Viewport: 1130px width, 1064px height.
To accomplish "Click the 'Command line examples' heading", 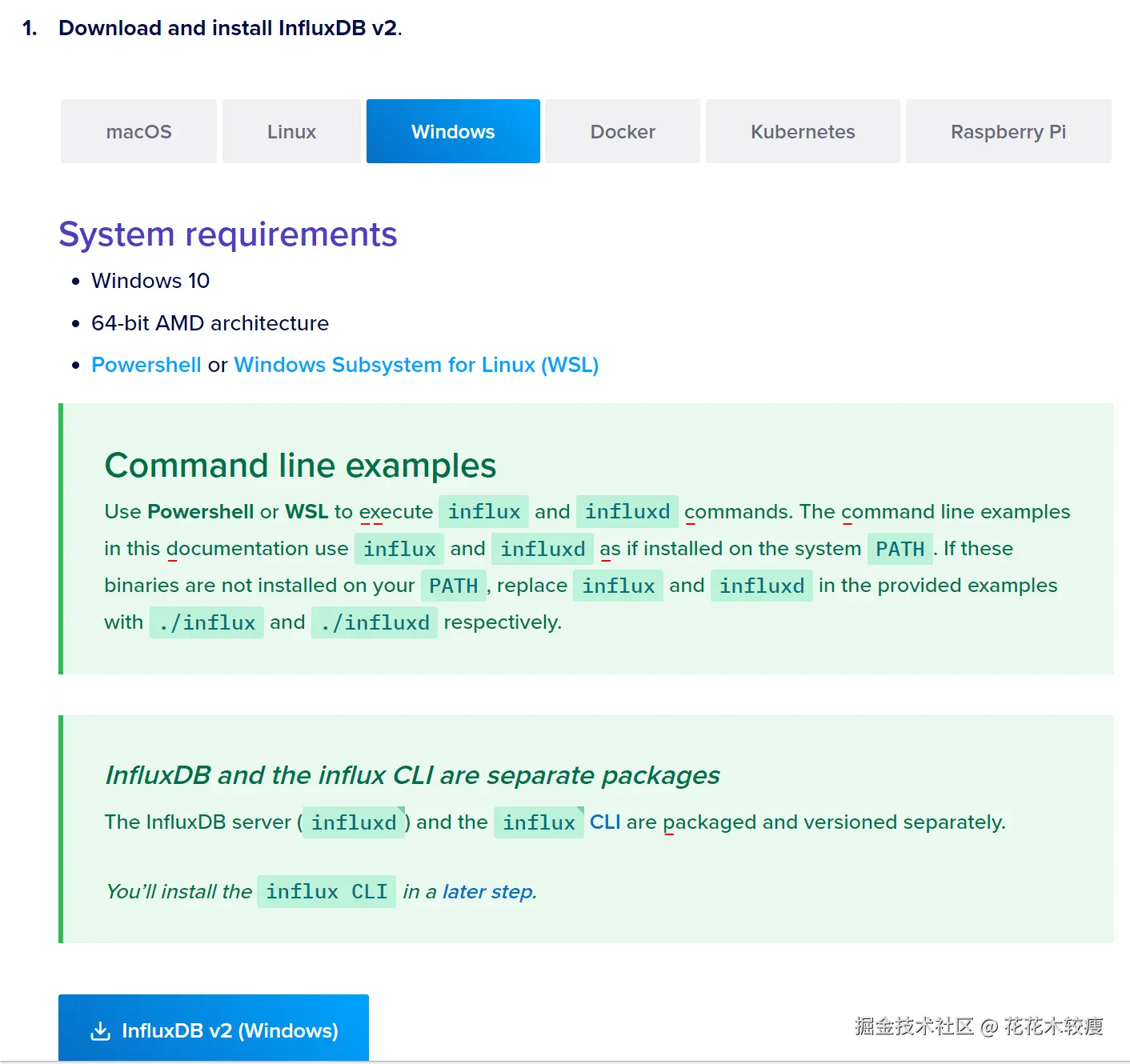I will click(x=300, y=466).
